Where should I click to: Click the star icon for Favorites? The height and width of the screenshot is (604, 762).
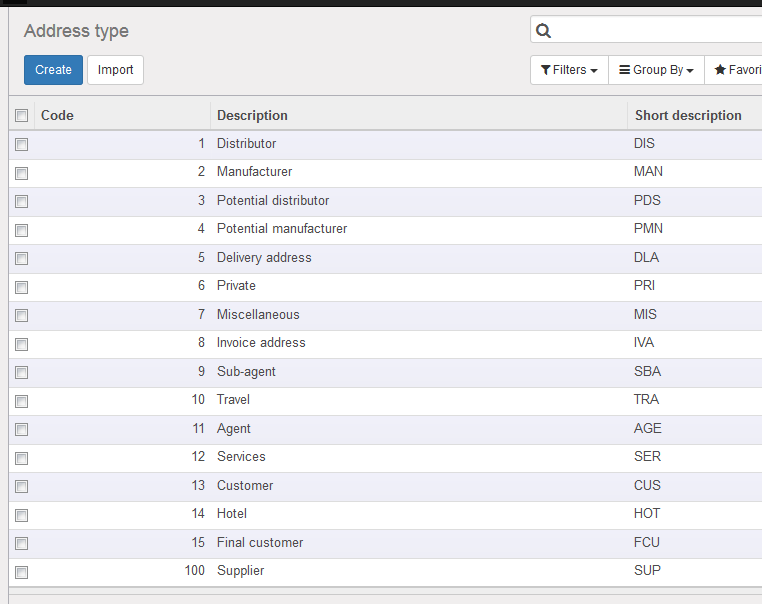click(x=720, y=70)
